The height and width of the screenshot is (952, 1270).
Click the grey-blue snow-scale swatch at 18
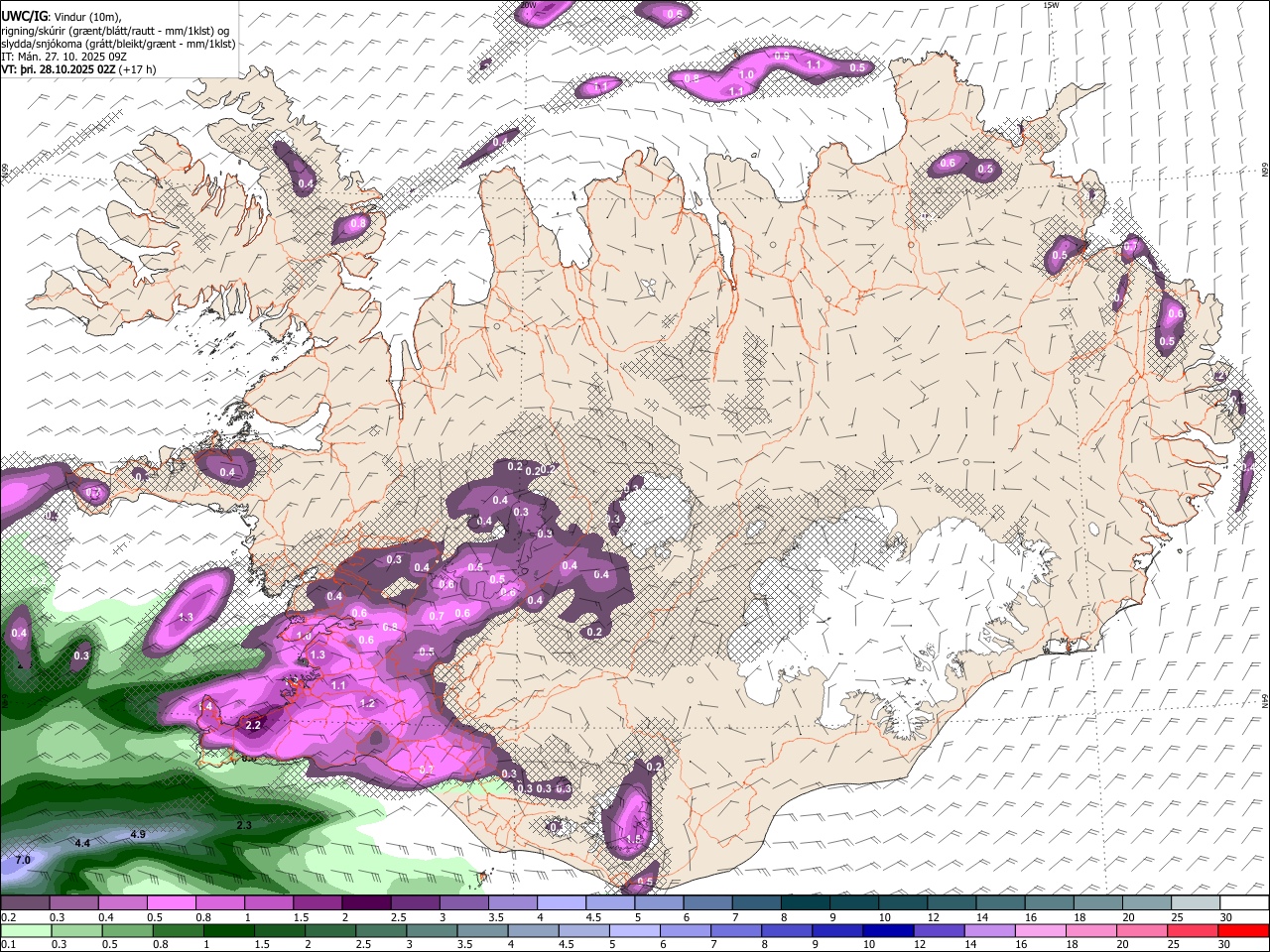point(1097,903)
